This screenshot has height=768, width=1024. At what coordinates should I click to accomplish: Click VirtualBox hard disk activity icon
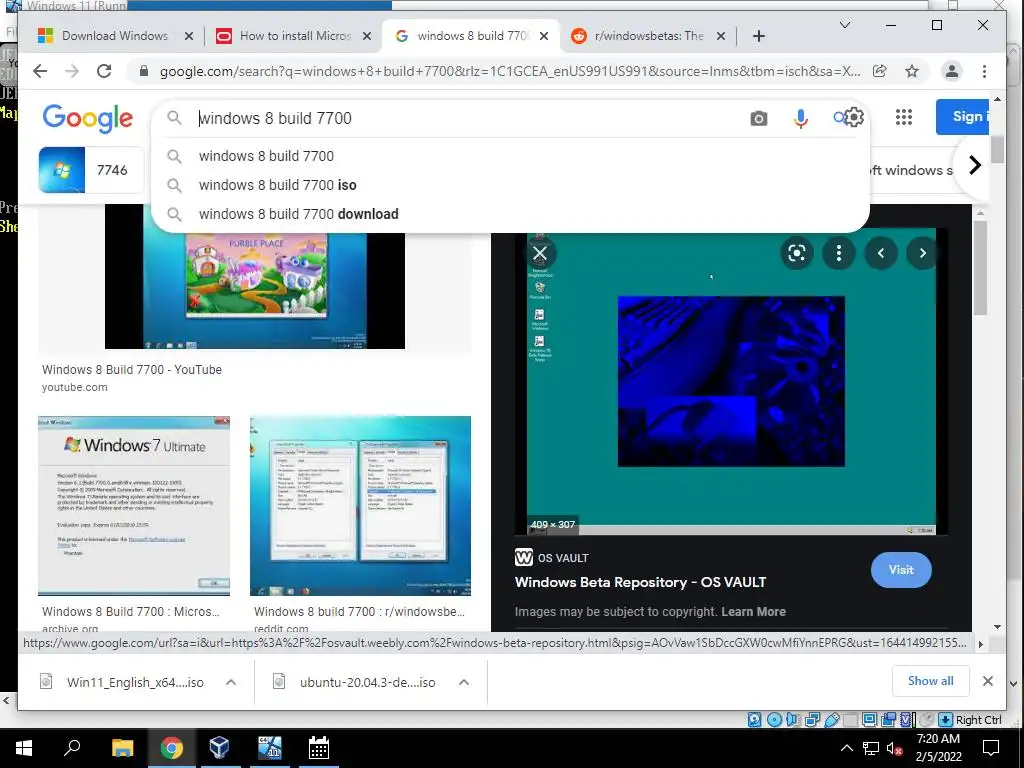(x=754, y=720)
